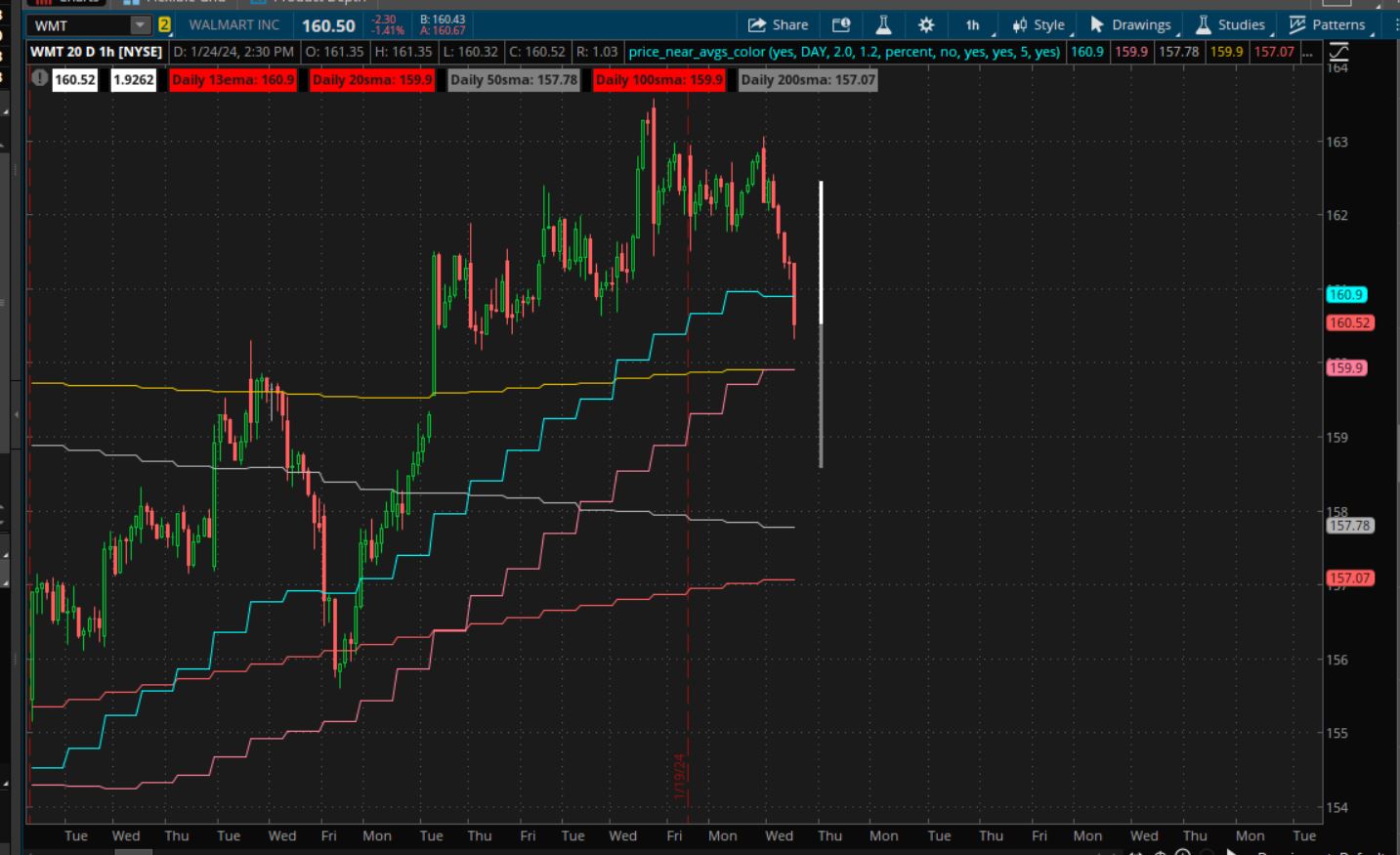This screenshot has width=1400, height=855.
Task: Click the red 157.07 price axis bubble
Action: point(1350,578)
